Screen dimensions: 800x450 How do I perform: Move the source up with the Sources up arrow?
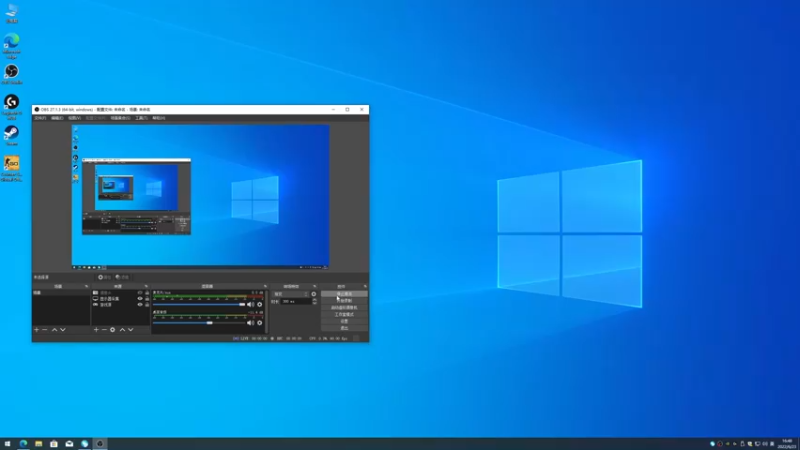[x=122, y=330]
